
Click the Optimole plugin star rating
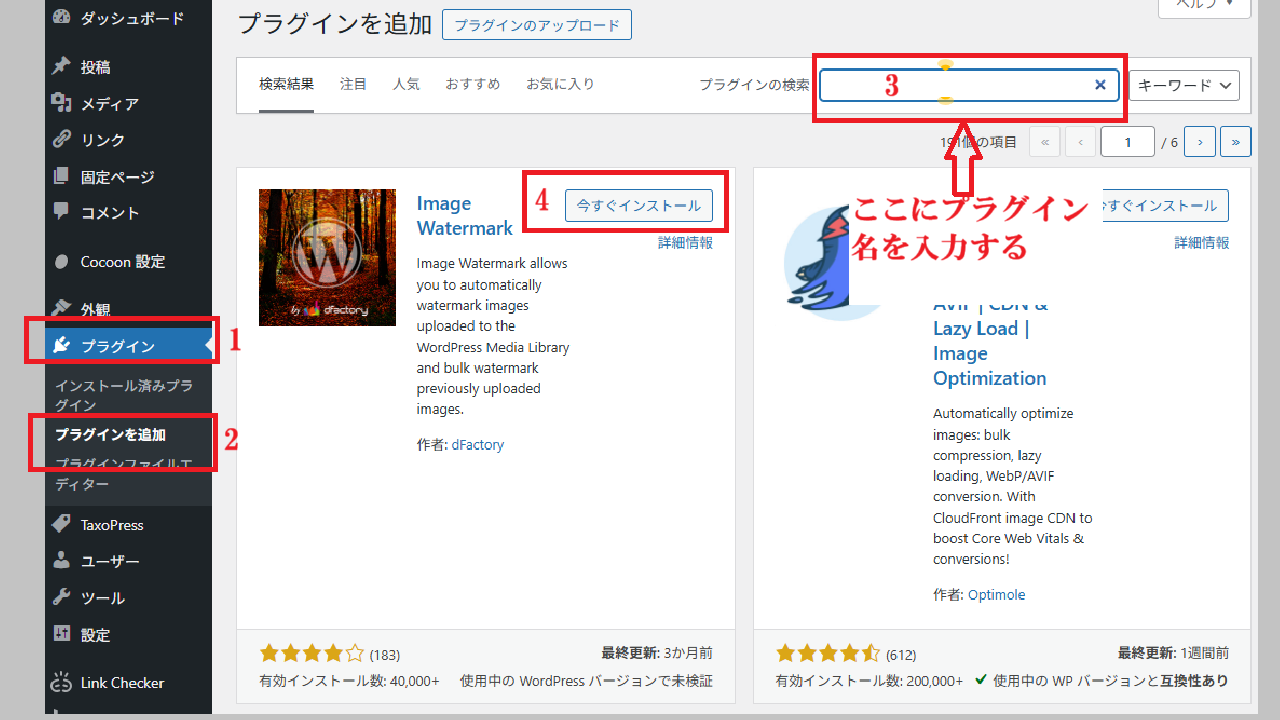click(829, 655)
